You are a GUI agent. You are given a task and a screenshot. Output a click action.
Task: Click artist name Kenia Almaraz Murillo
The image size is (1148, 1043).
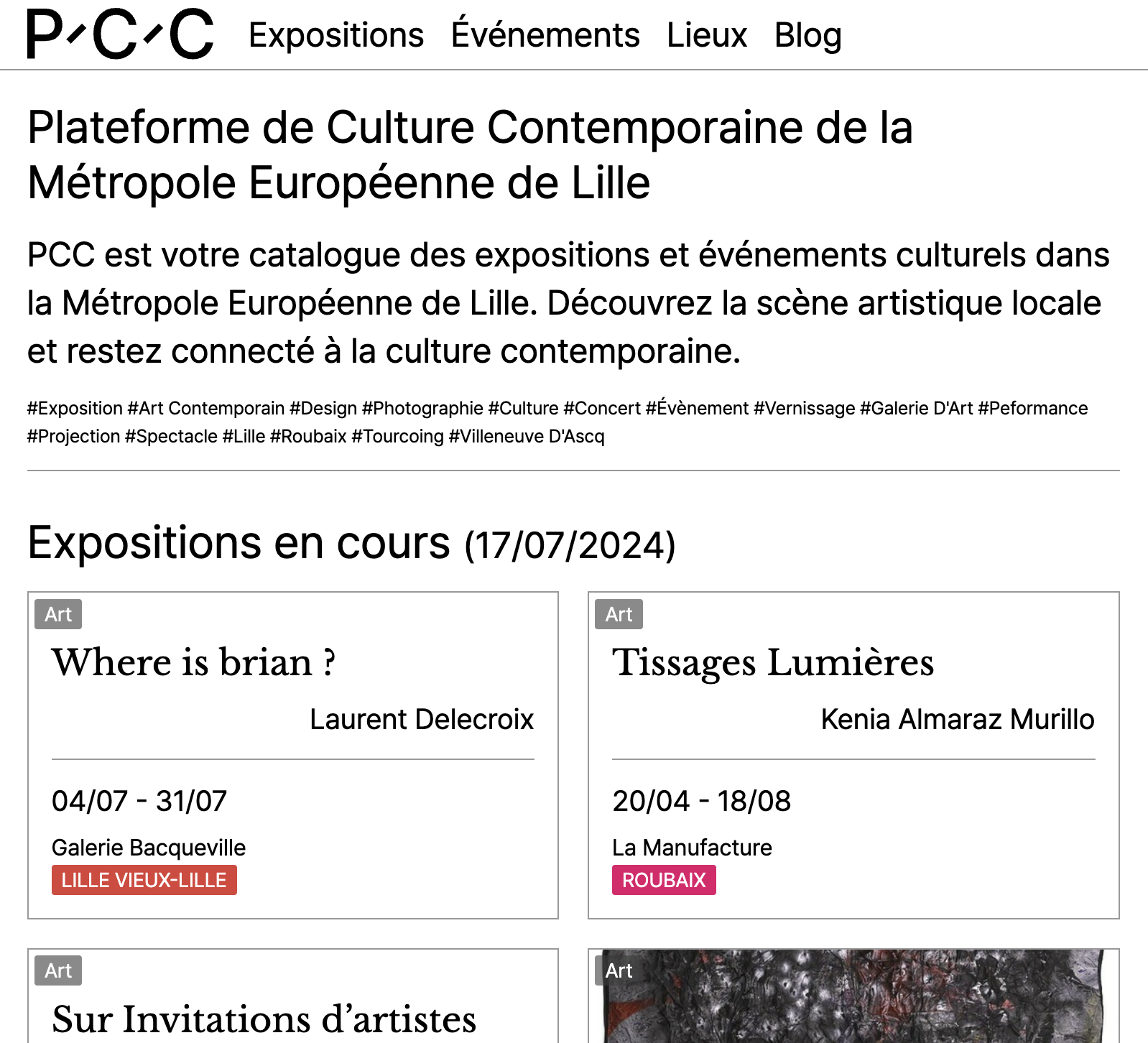[x=958, y=719]
